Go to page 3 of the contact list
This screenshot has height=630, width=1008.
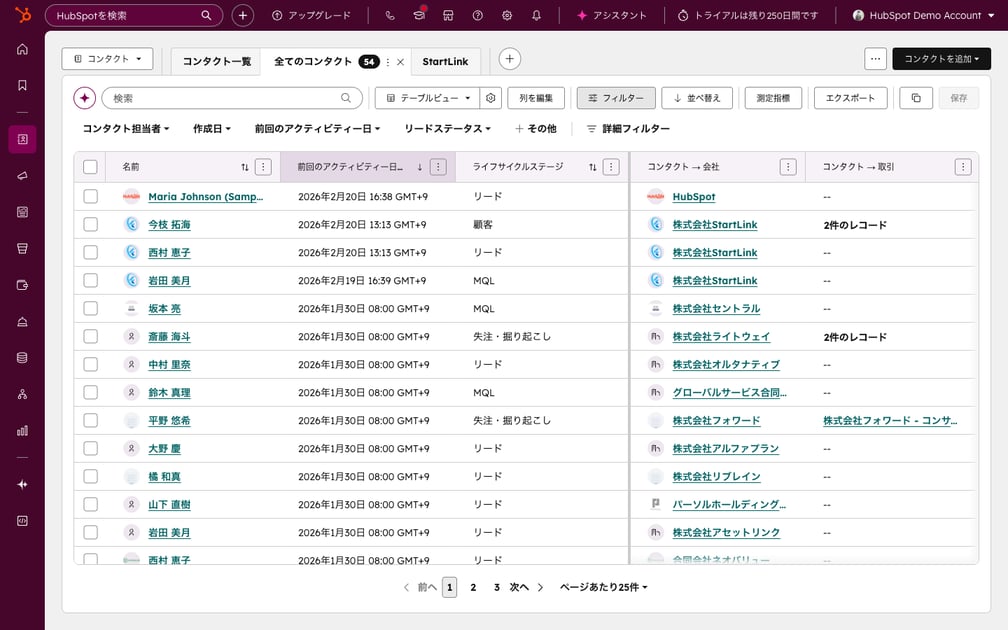click(x=496, y=587)
